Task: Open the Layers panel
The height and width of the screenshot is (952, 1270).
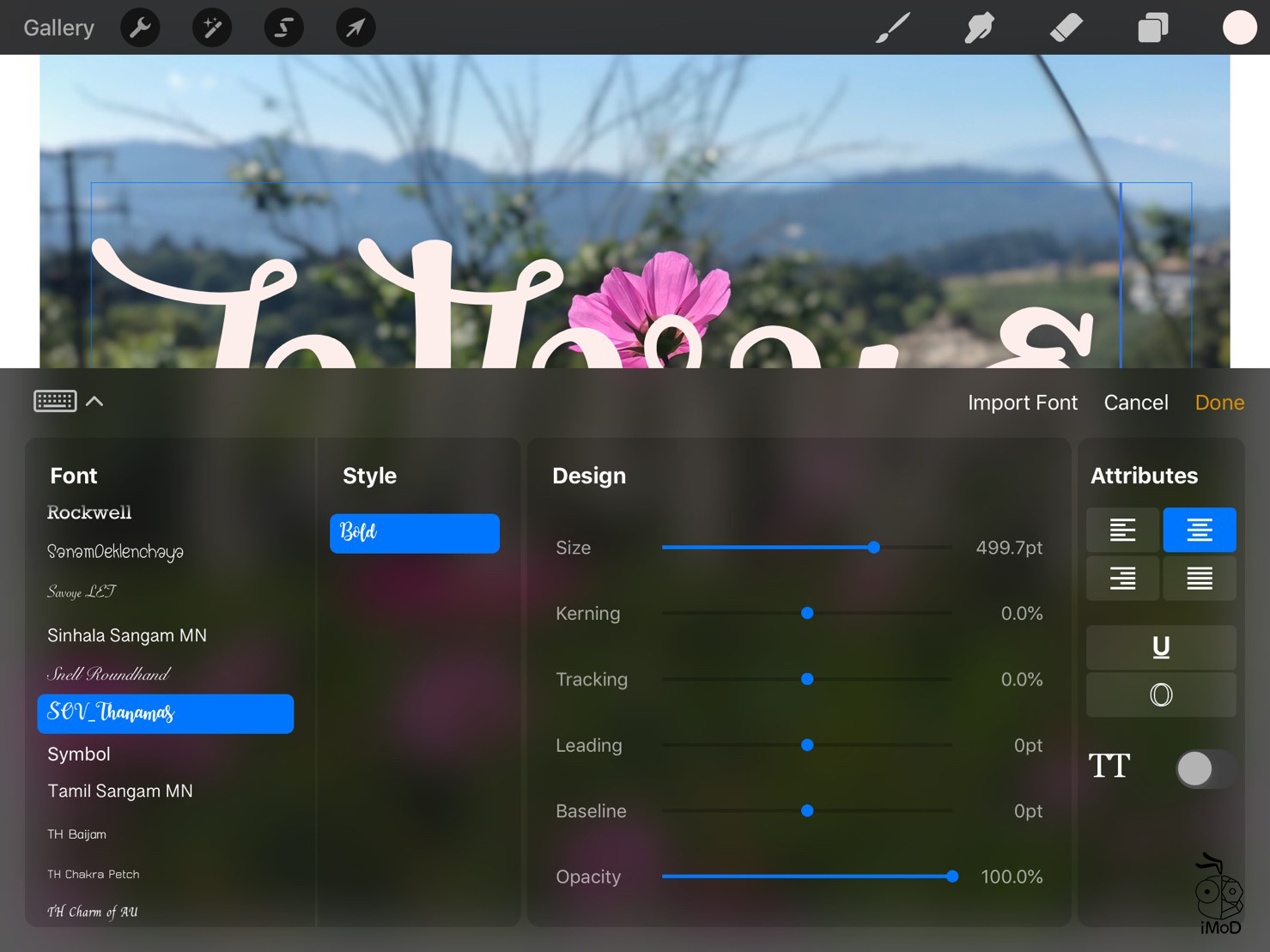Action: pos(1152,27)
